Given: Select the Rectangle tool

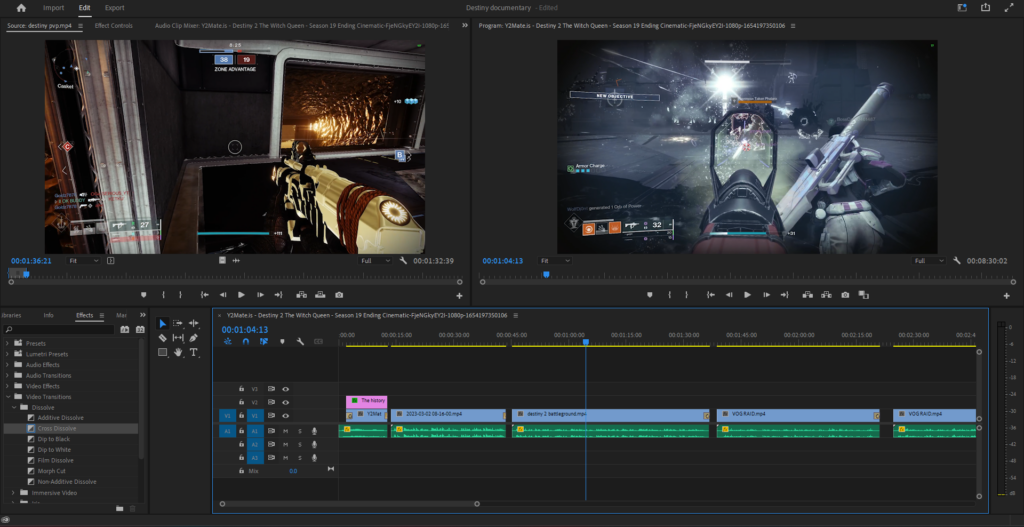Looking at the screenshot, I should [163, 353].
